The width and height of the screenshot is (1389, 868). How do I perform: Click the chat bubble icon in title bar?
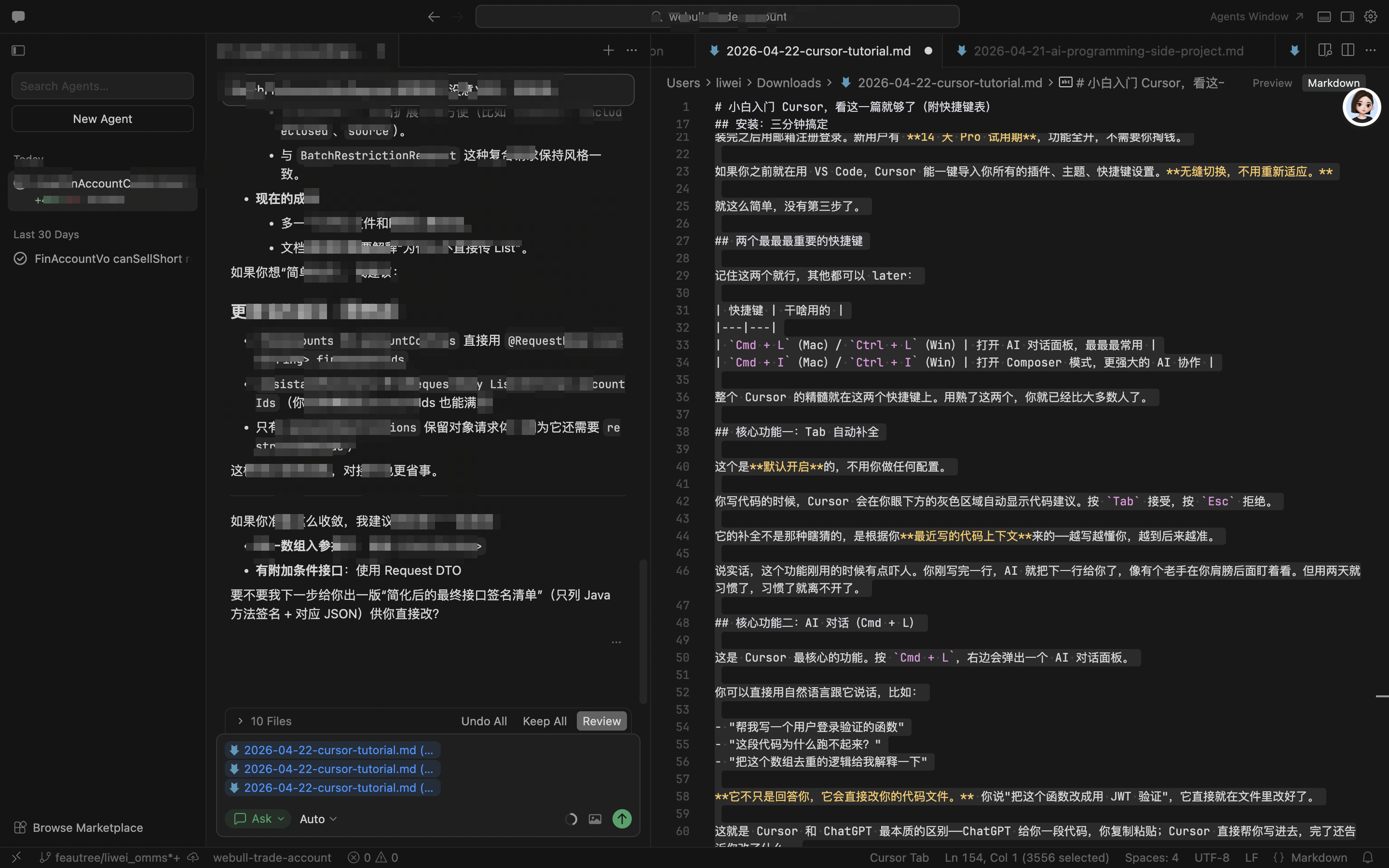(18, 17)
